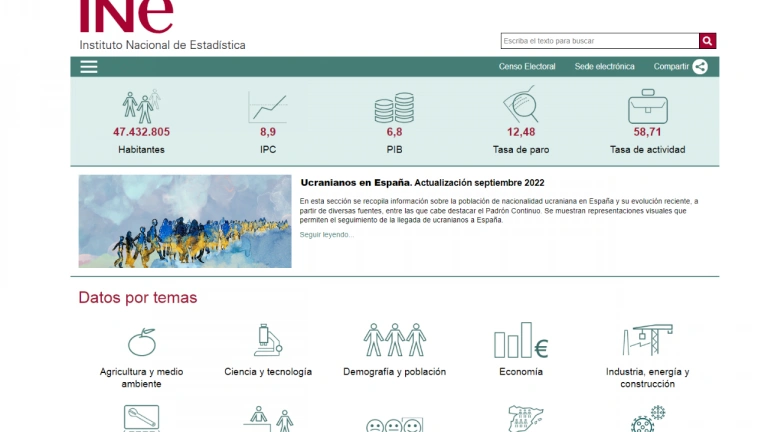This screenshot has height=432, width=768.
Task: Open the Ucranianos en España headline
Action: (422, 183)
